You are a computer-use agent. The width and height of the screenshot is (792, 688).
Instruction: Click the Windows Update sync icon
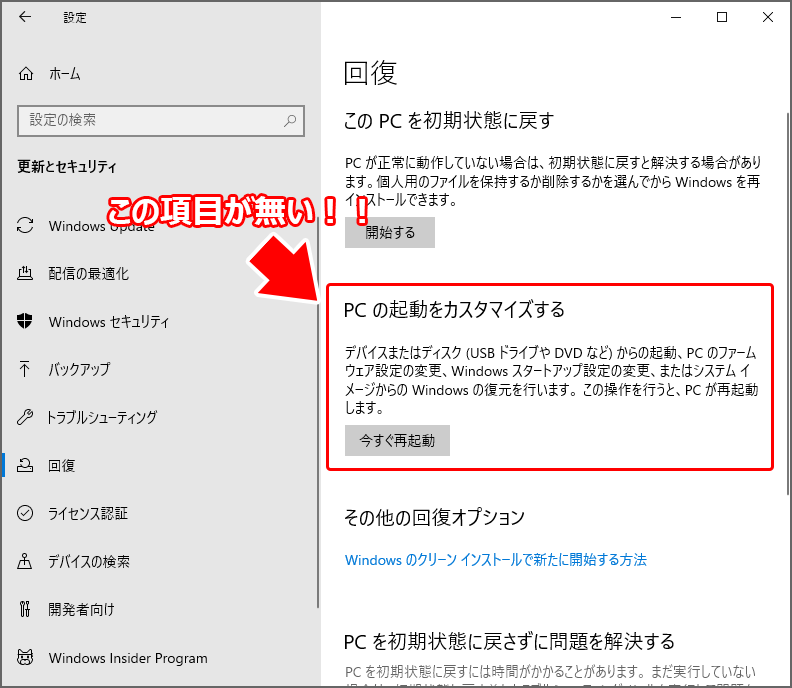(x=25, y=225)
